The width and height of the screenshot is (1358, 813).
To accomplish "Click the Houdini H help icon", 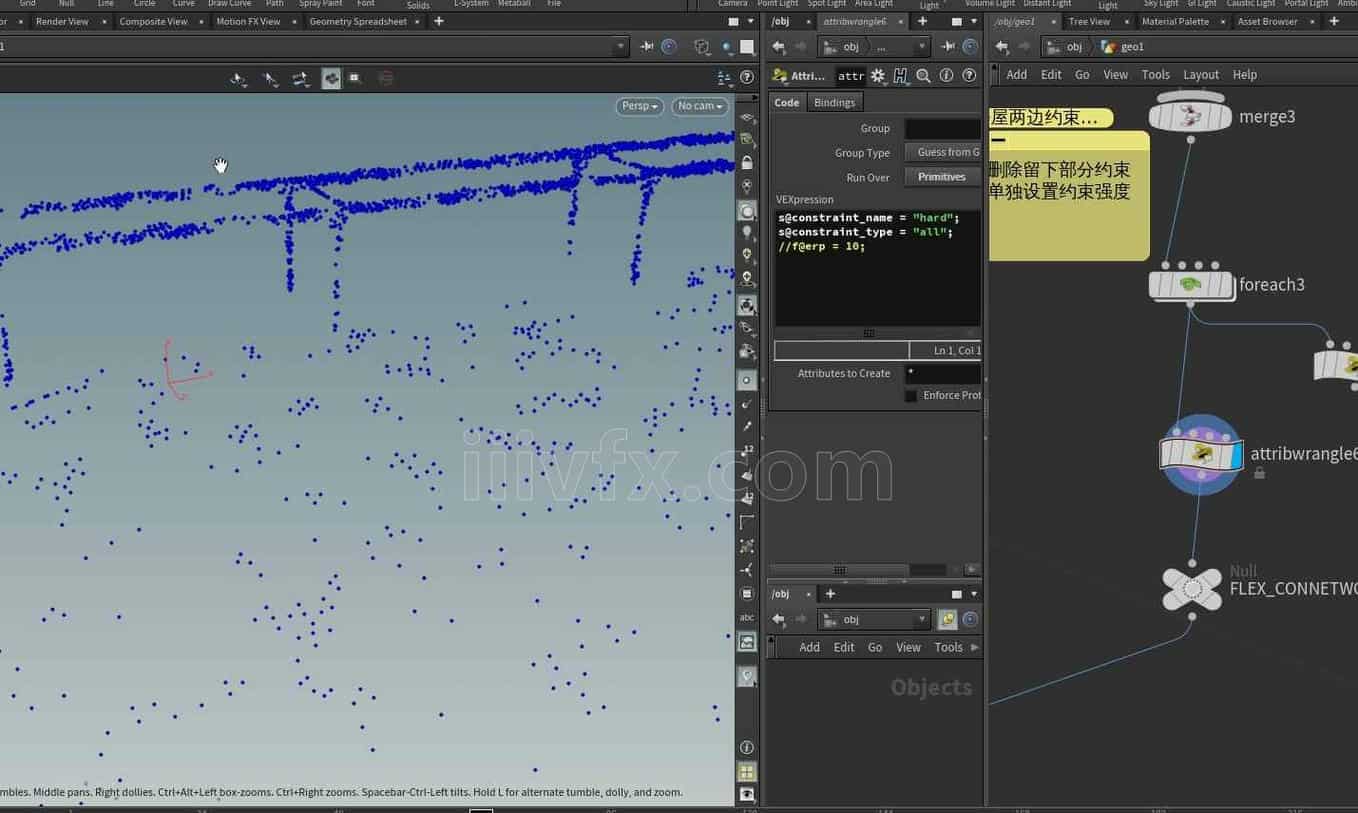I will pos(900,75).
